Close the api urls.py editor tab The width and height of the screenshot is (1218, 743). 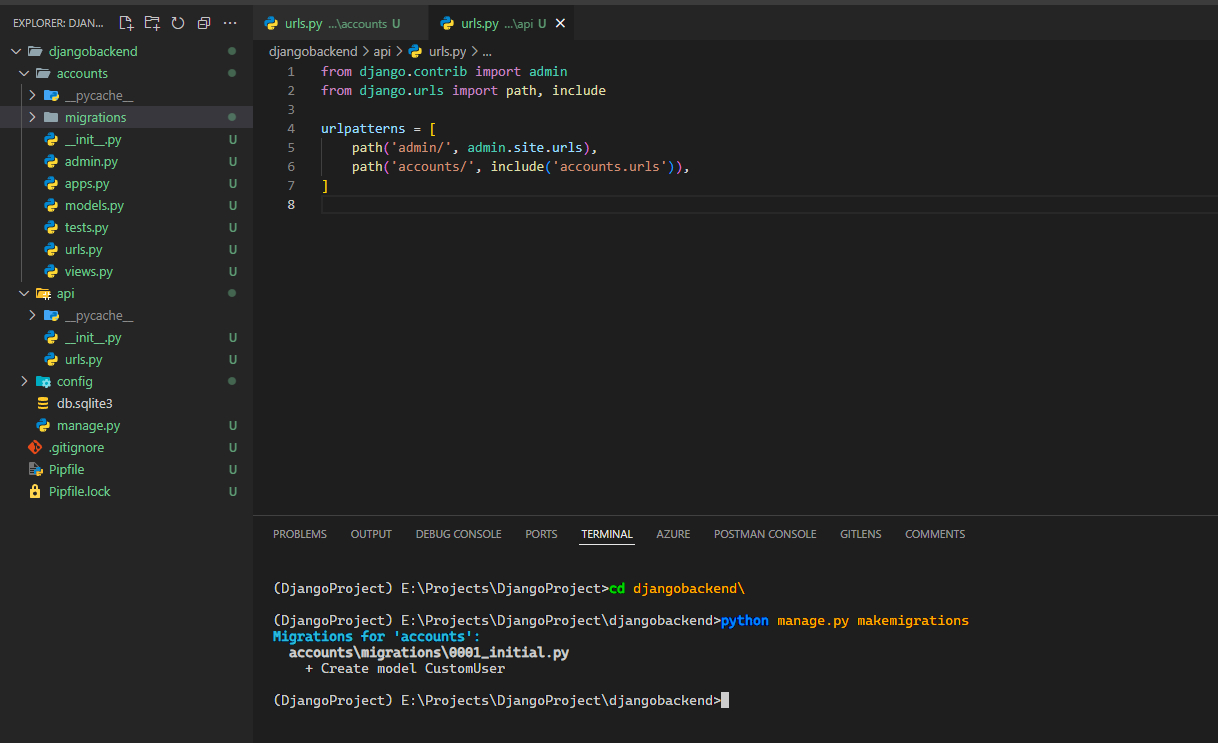pyautogui.click(x=560, y=23)
